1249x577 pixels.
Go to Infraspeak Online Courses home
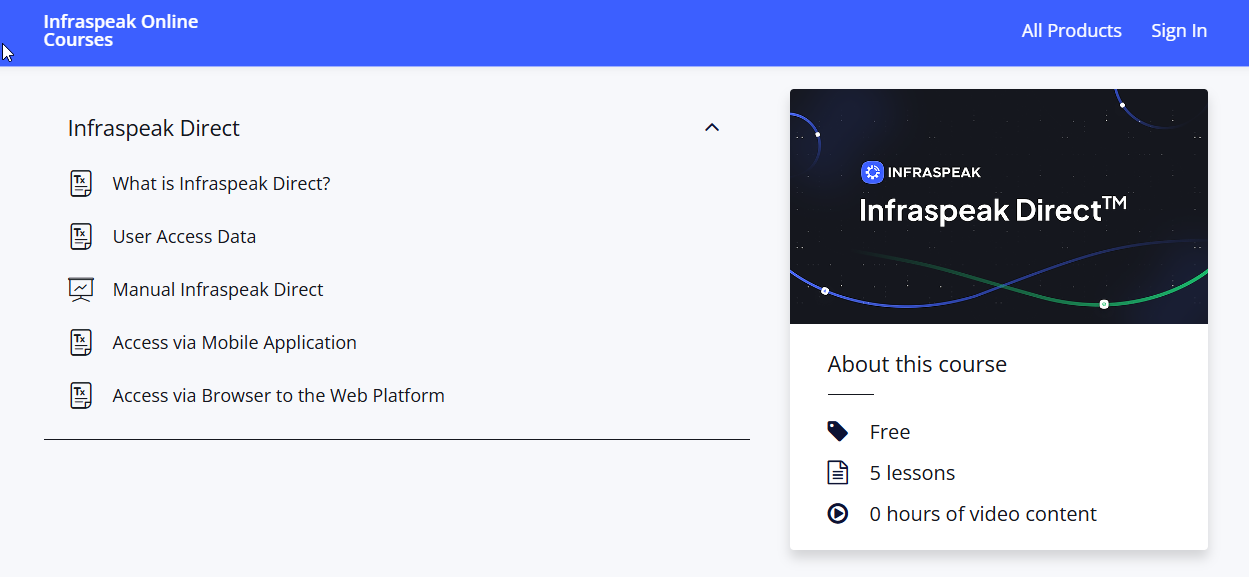pyautogui.click(x=121, y=31)
